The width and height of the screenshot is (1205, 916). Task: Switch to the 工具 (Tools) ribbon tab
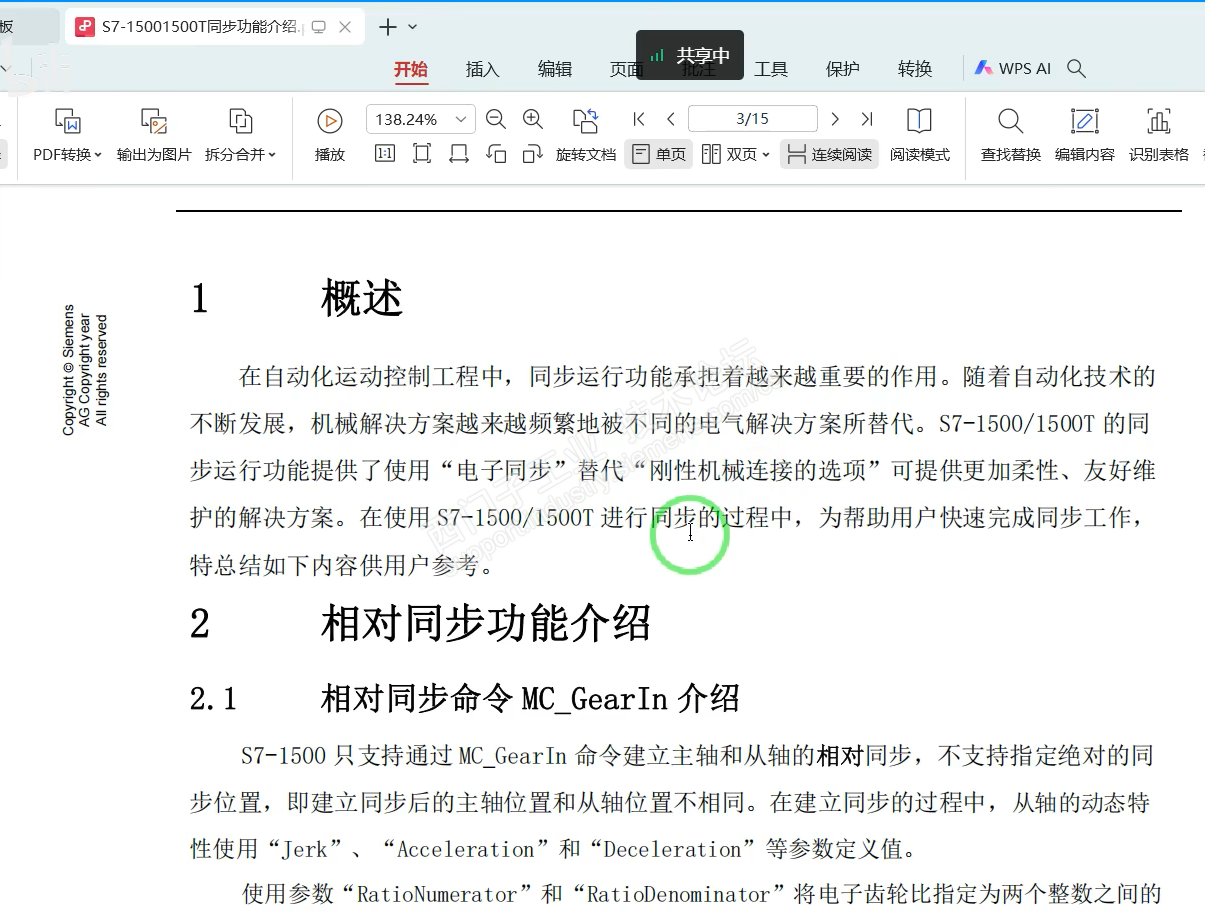pyautogui.click(x=771, y=69)
